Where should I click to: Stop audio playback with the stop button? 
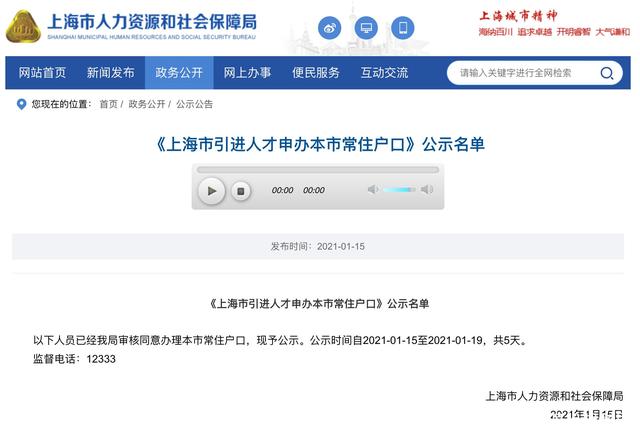(241, 191)
